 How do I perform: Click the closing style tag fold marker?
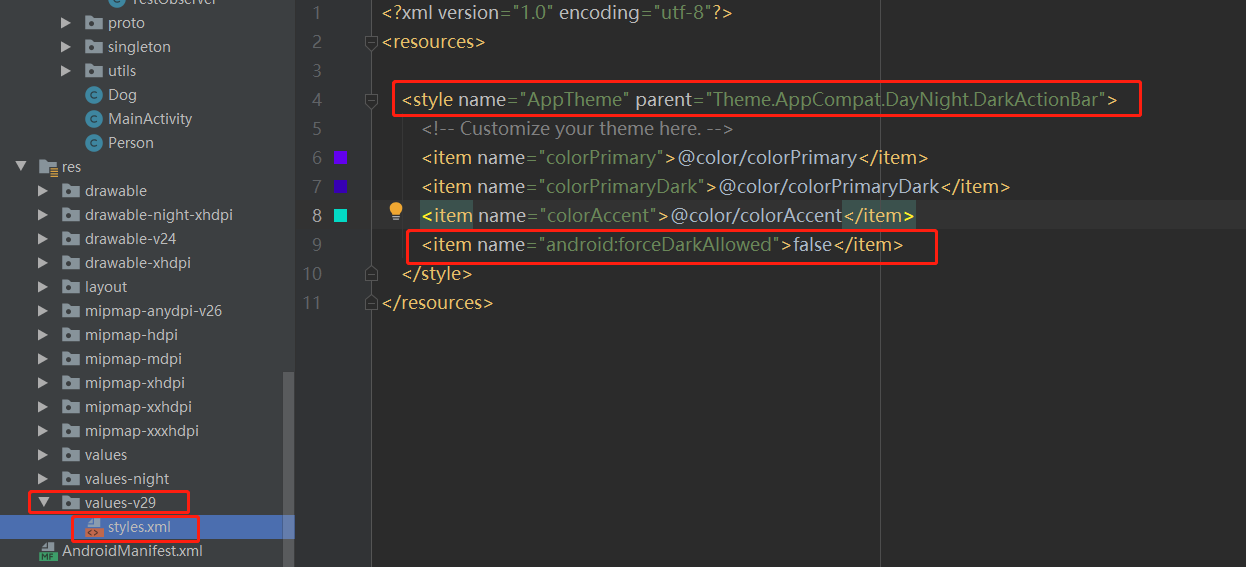click(372, 273)
